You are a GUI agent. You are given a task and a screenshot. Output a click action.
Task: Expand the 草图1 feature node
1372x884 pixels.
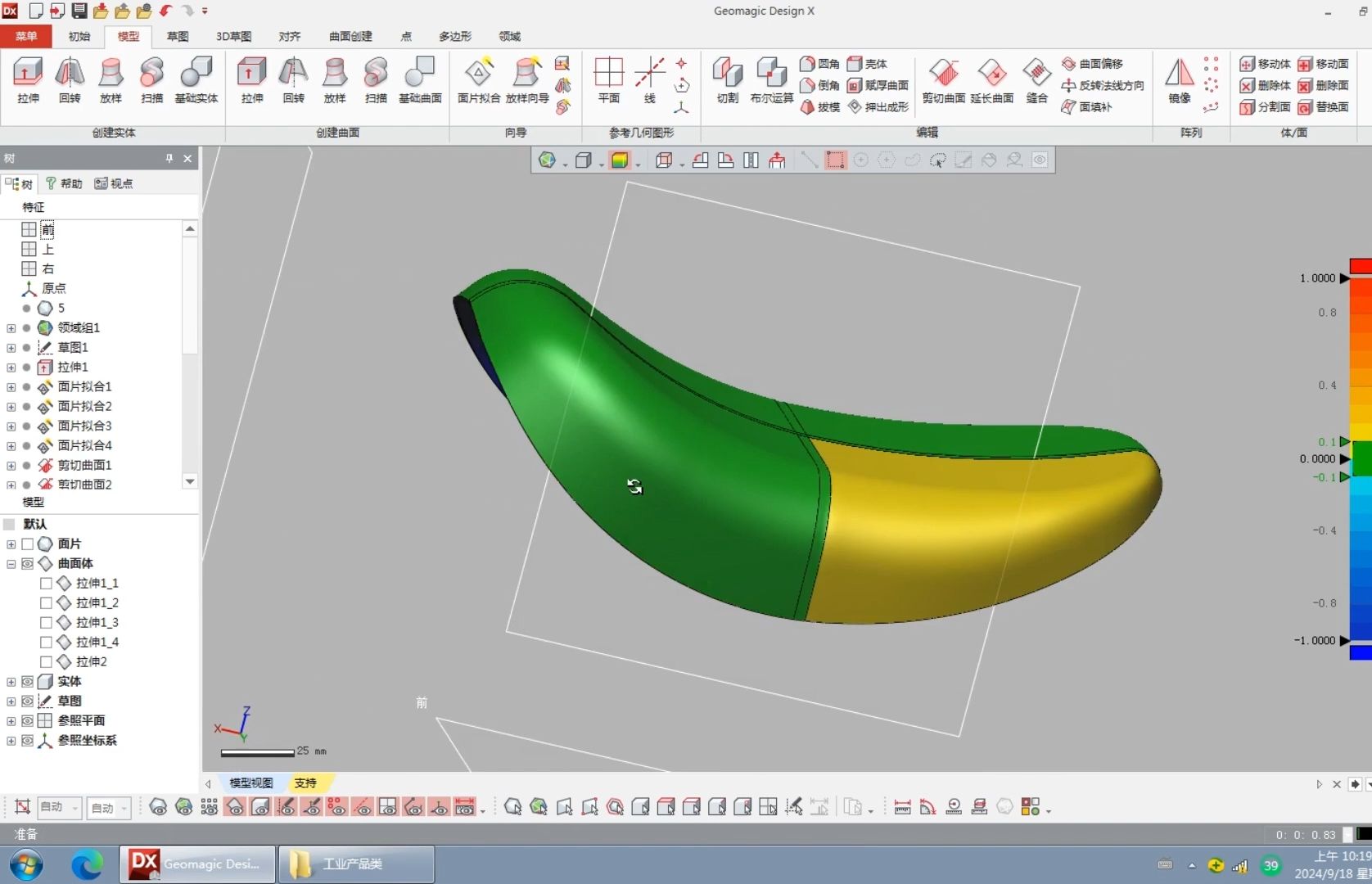(x=11, y=348)
